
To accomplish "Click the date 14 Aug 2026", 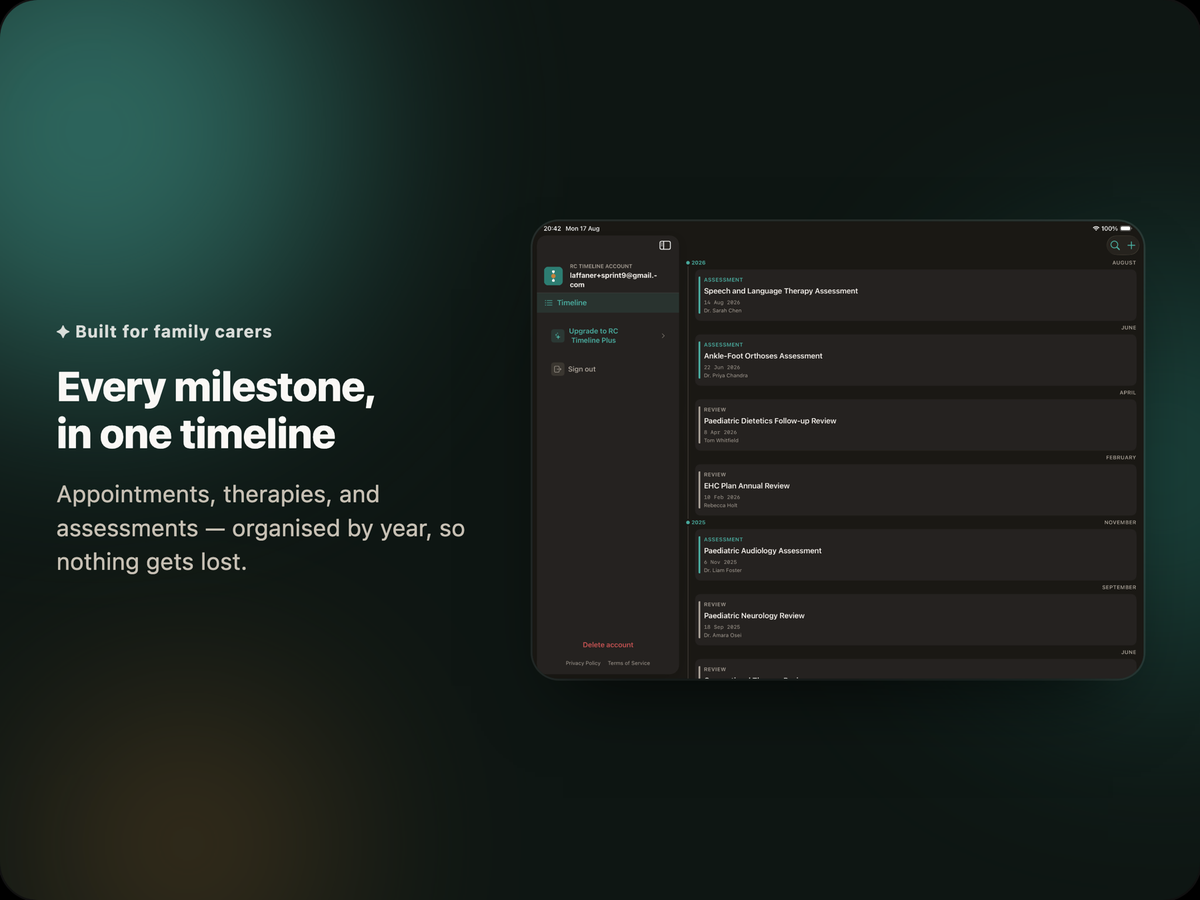I will [x=722, y=302].
